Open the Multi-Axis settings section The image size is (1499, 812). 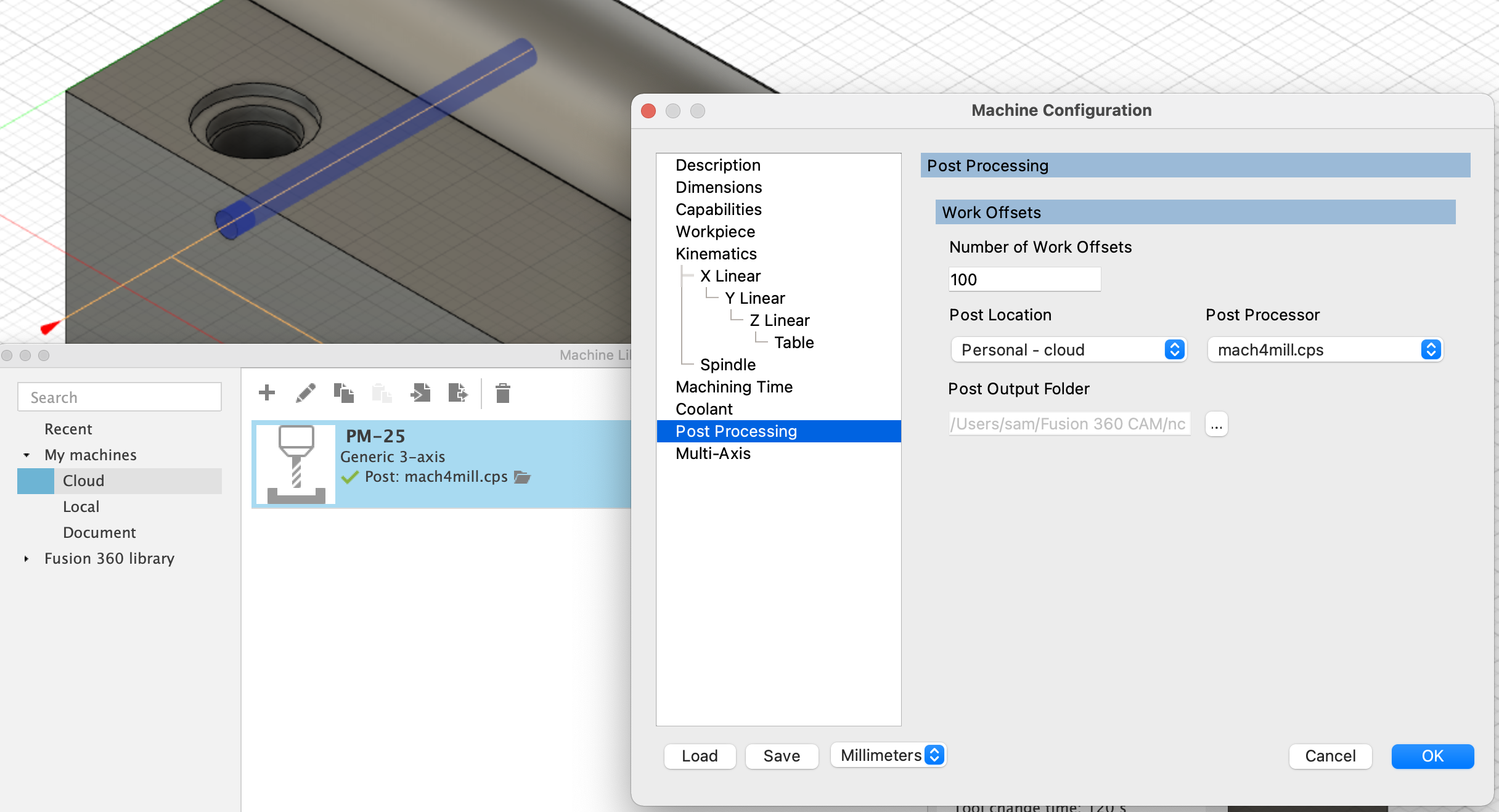point(713,453)
